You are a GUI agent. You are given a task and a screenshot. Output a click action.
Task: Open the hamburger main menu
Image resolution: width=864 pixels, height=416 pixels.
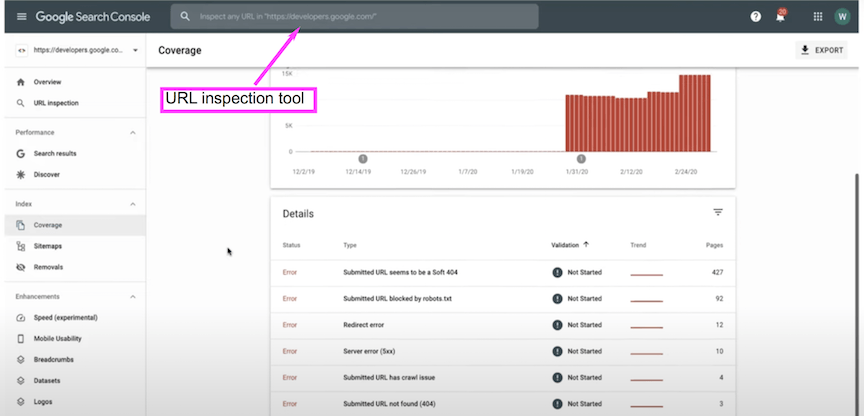pyautogui.click(x=21, y=17)
